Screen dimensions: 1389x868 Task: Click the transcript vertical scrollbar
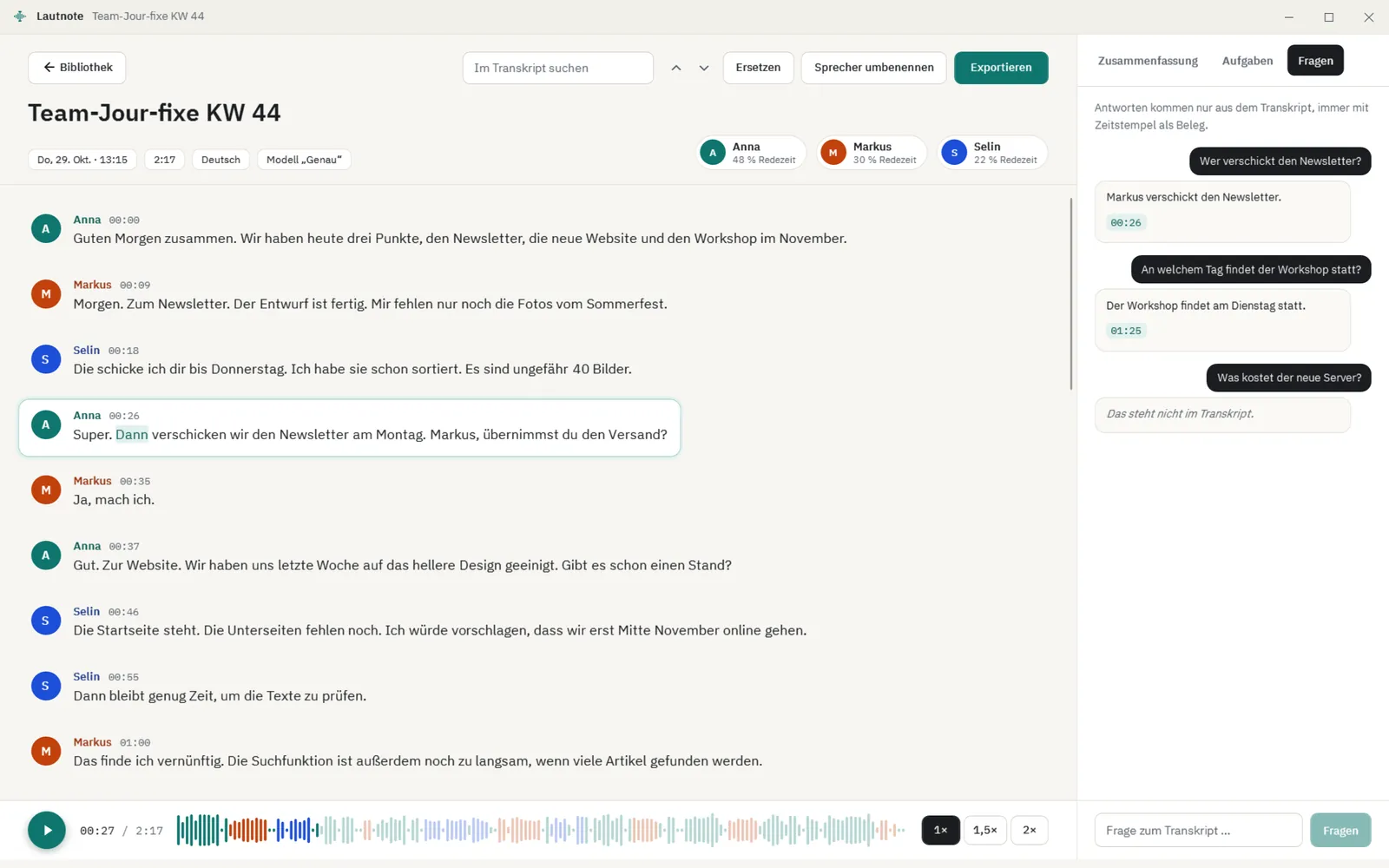coord(1070,293)
